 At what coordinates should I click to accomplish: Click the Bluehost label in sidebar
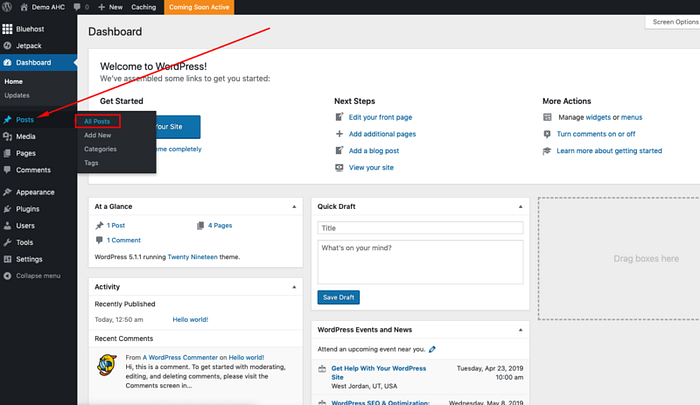pyautogui.click(x=30, y=29)
